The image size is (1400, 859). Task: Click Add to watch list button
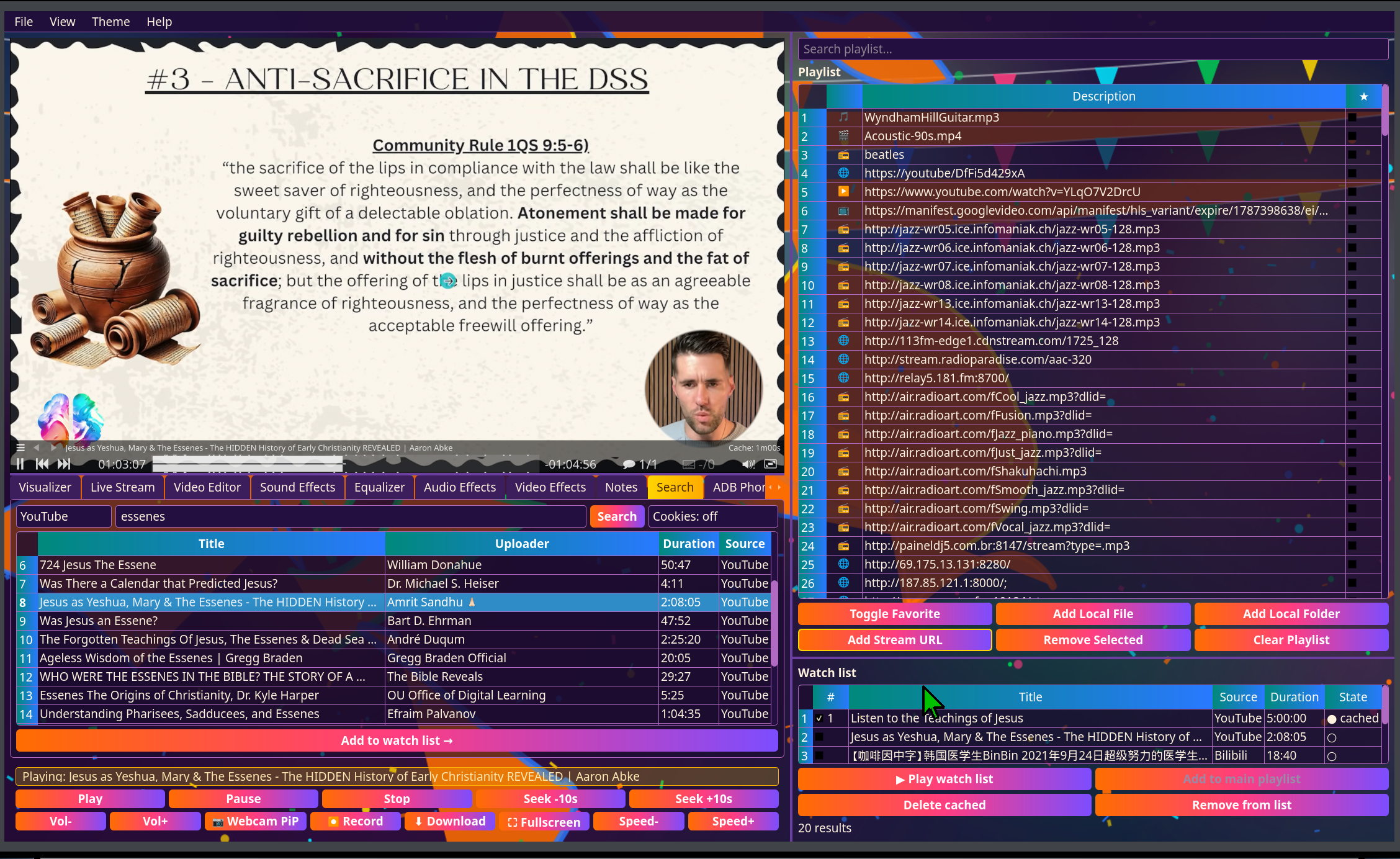pyautogui.click(x=397, y=740)
